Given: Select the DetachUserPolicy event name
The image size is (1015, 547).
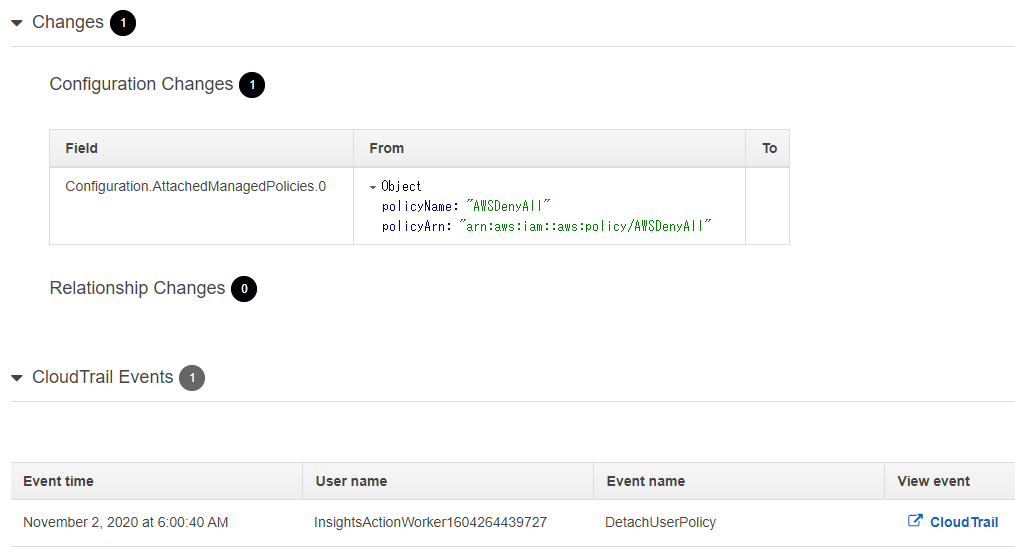Looking at the screenshot, I should [x=660, y=522].
